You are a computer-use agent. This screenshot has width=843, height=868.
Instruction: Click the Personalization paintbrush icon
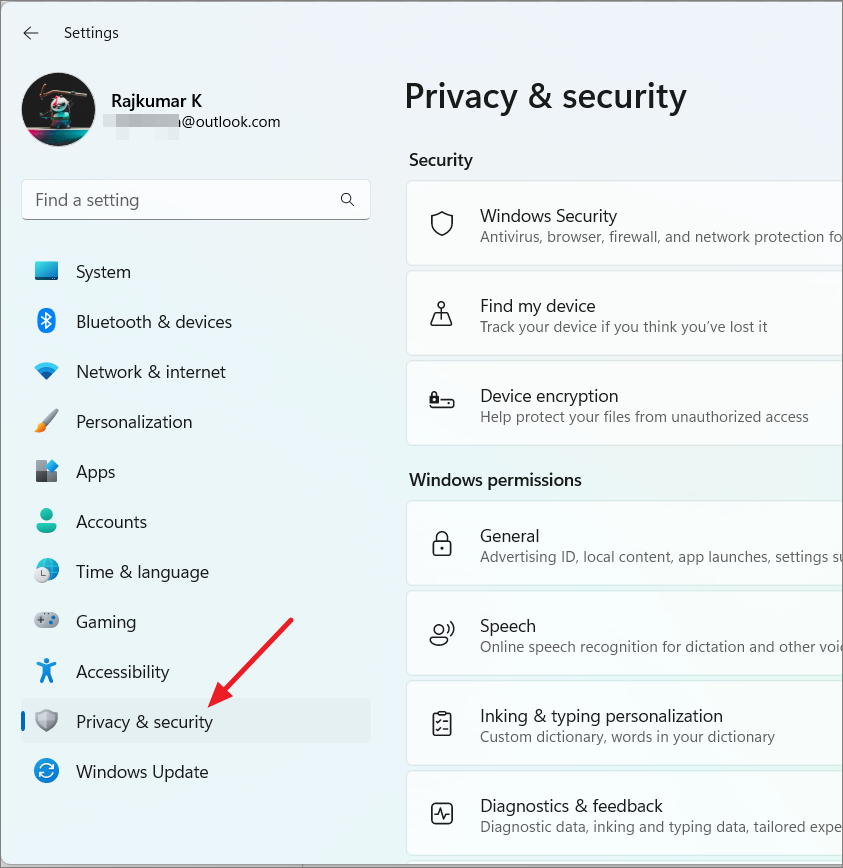click(46, 421)
